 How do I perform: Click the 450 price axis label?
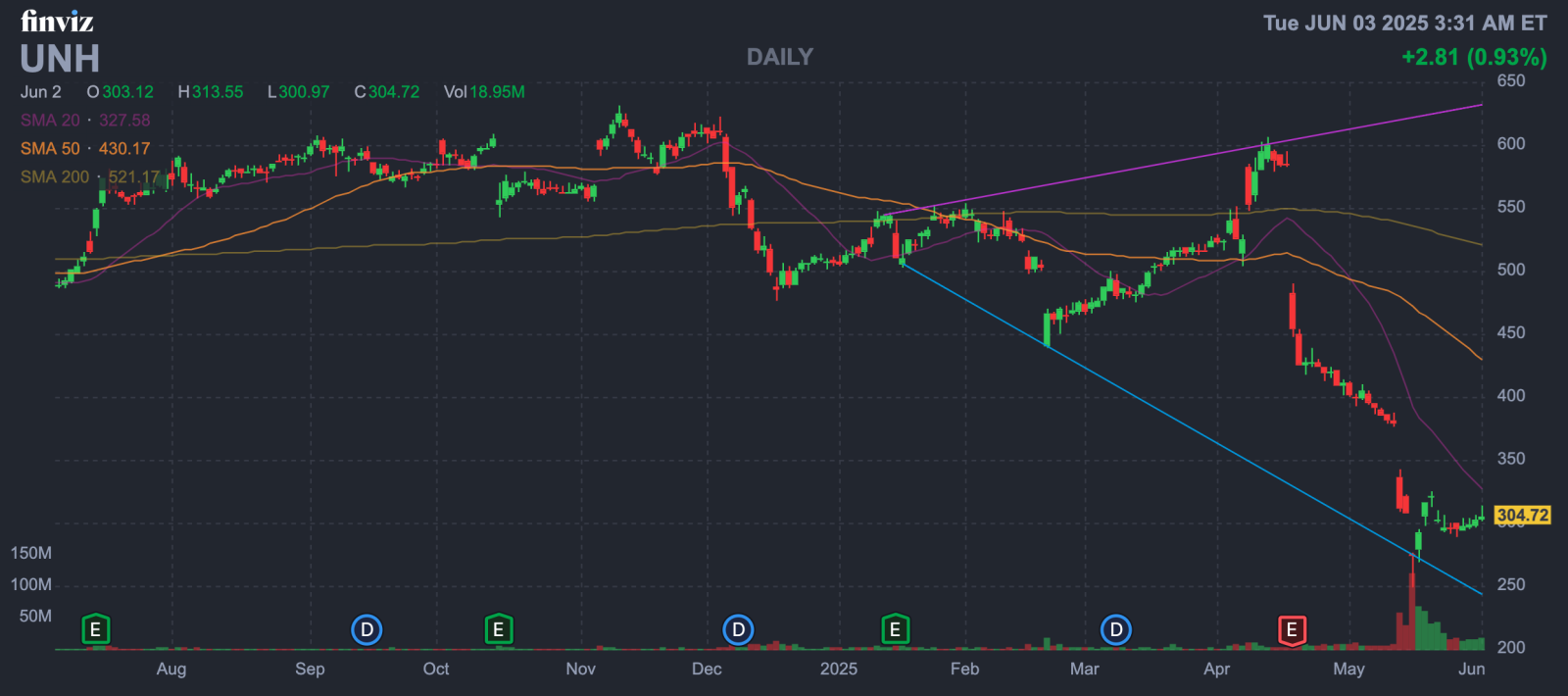[x=1511, y=332]
